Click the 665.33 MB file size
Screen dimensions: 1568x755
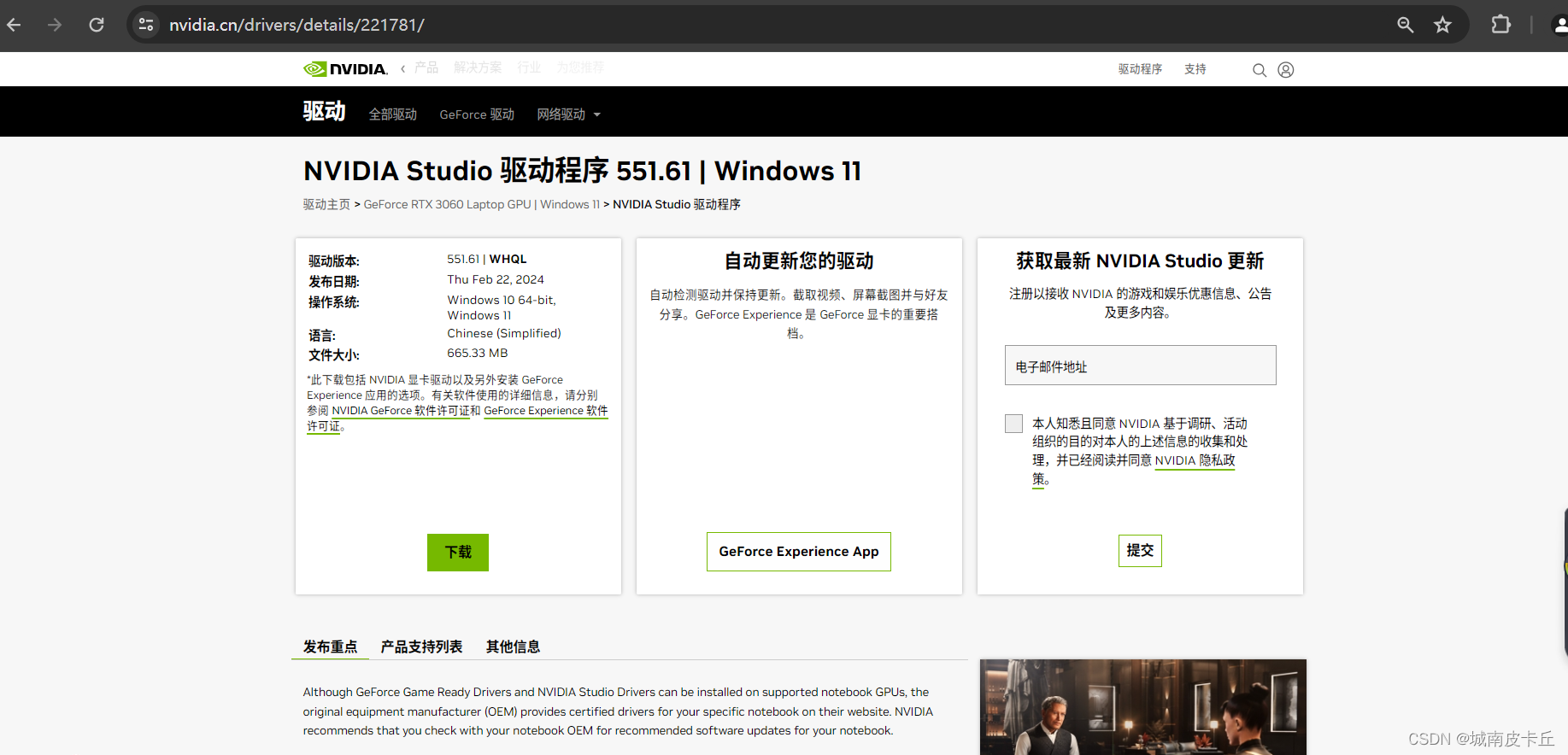(x=478, y=353)
